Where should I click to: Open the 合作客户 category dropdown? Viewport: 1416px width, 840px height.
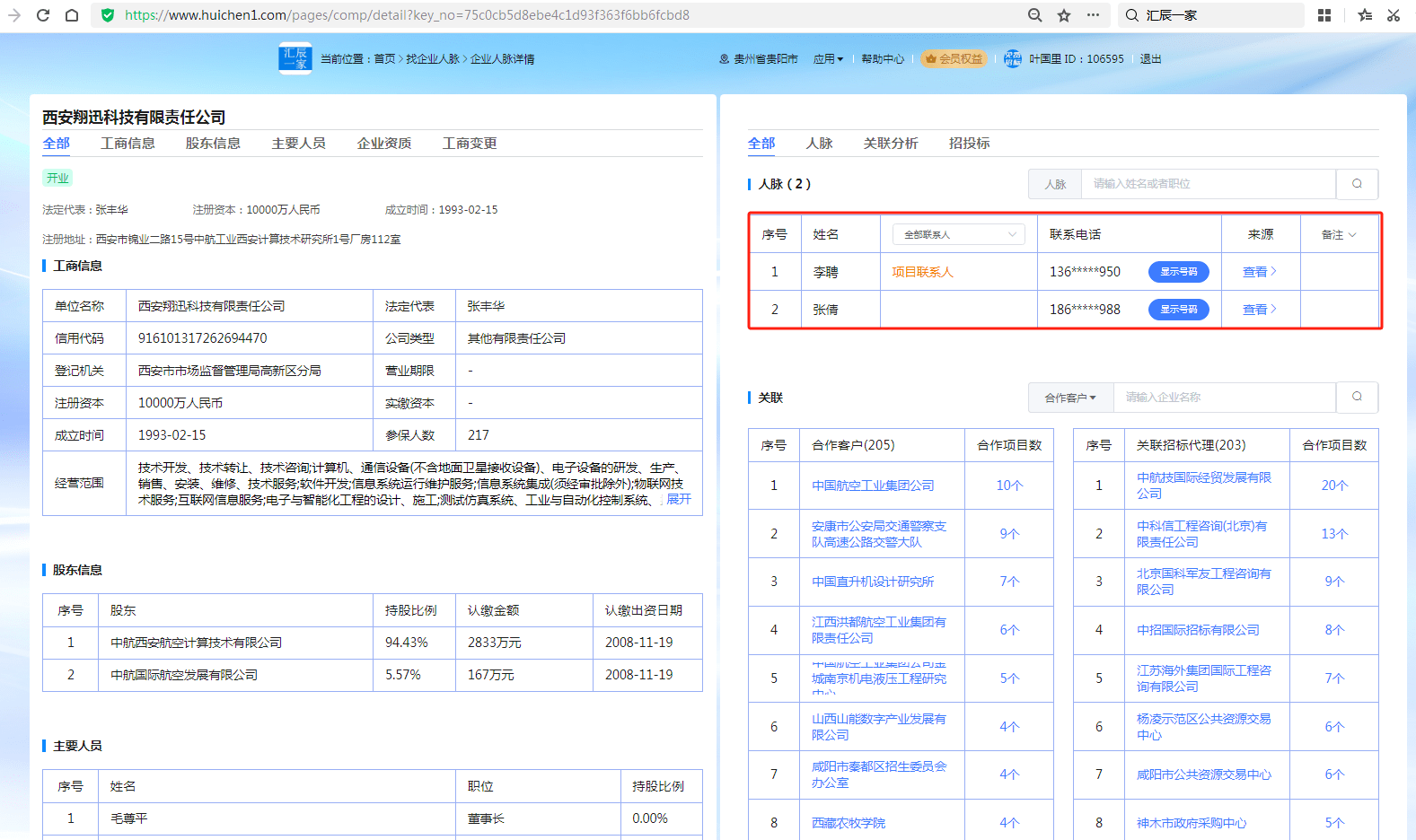1070,398
